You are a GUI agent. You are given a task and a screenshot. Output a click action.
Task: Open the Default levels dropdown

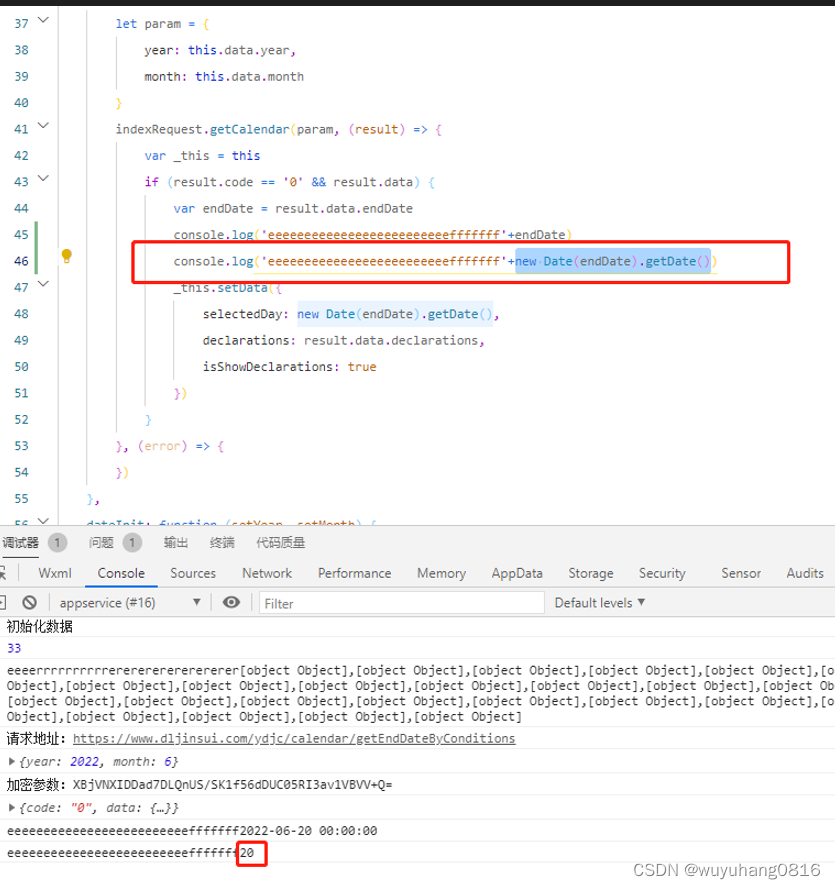coord(600,603)
